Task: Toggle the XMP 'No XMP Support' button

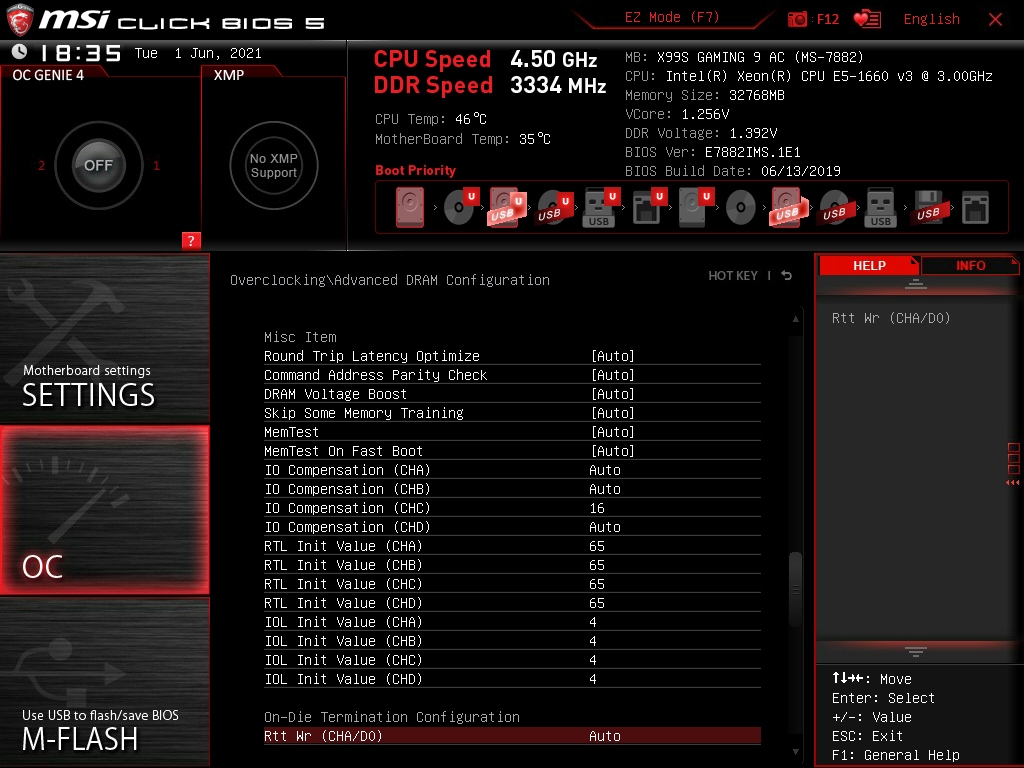Action: pyautogui.click(x=274, y=165)
